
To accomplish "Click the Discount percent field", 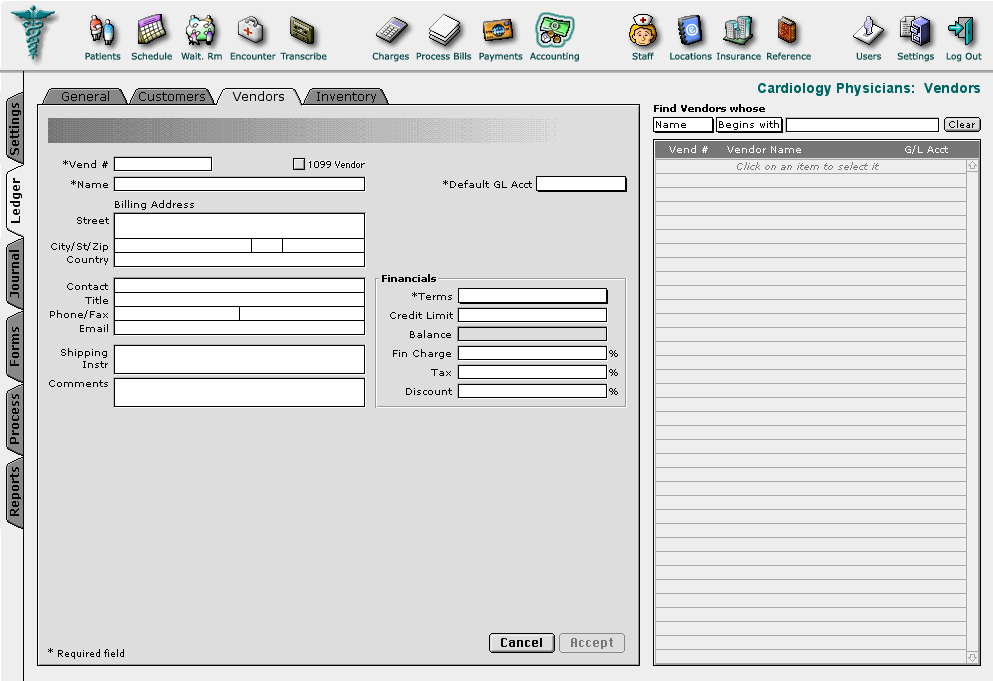I will pyautogui.click(x=533, y=391).
